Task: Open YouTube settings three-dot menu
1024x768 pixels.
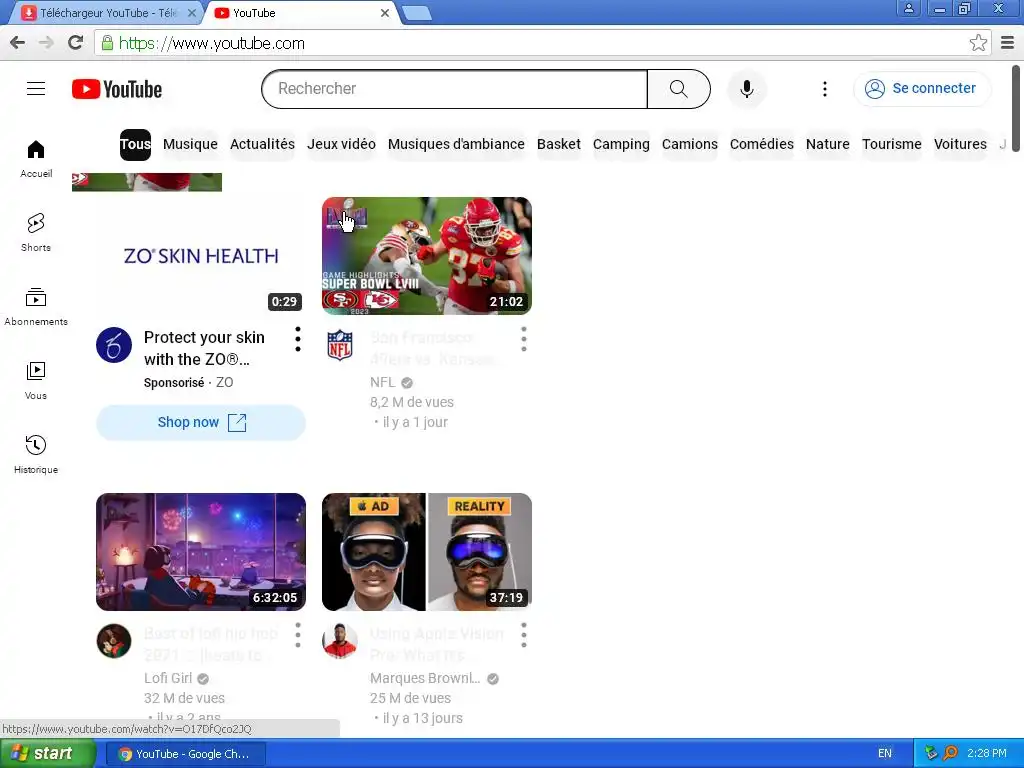Action: tap(825, 89)
